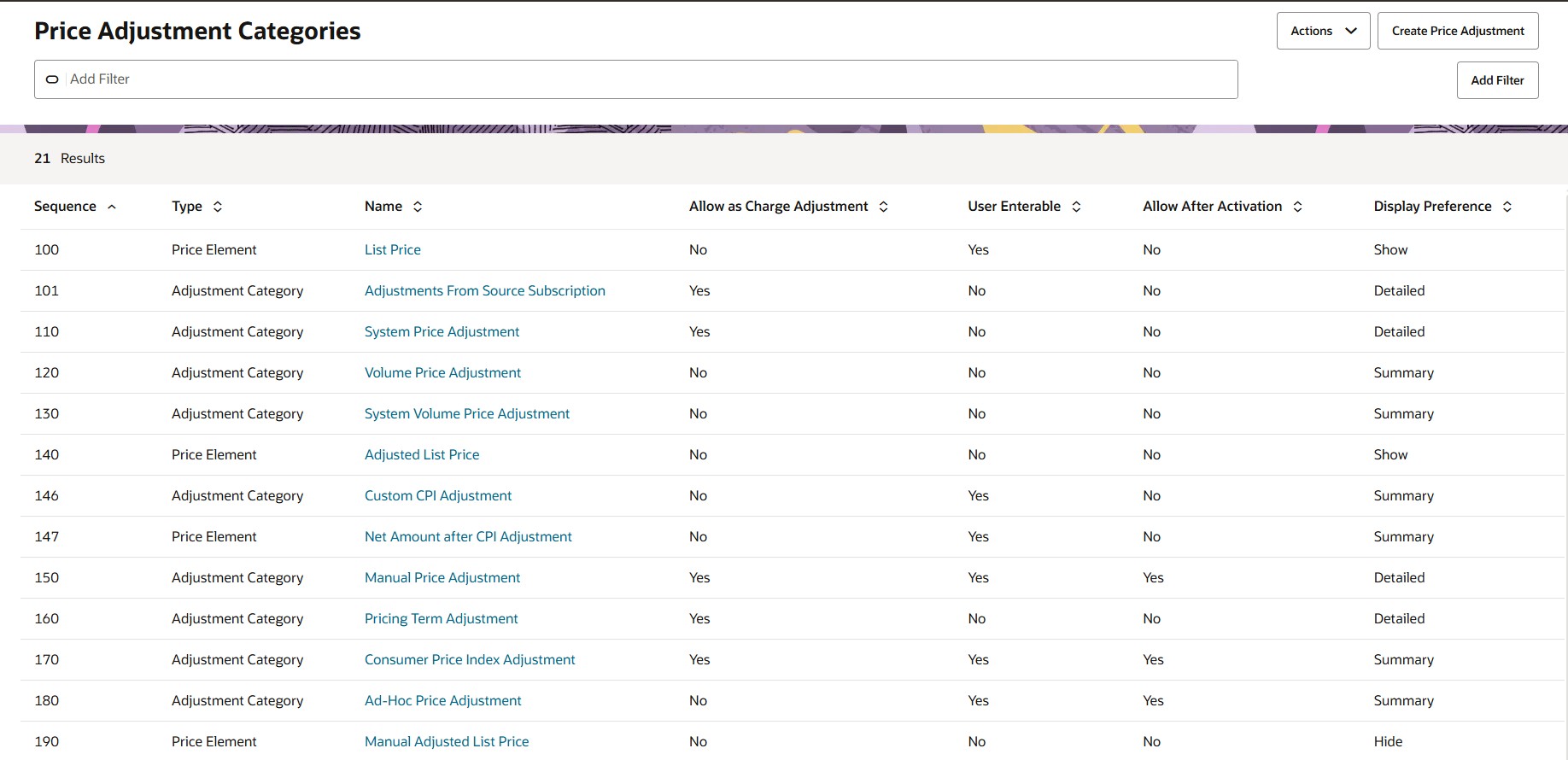The height and width of the screenshot is (760, 1568).
Task: Open Pricing Term Adjustment link
Action: point(442,618)
